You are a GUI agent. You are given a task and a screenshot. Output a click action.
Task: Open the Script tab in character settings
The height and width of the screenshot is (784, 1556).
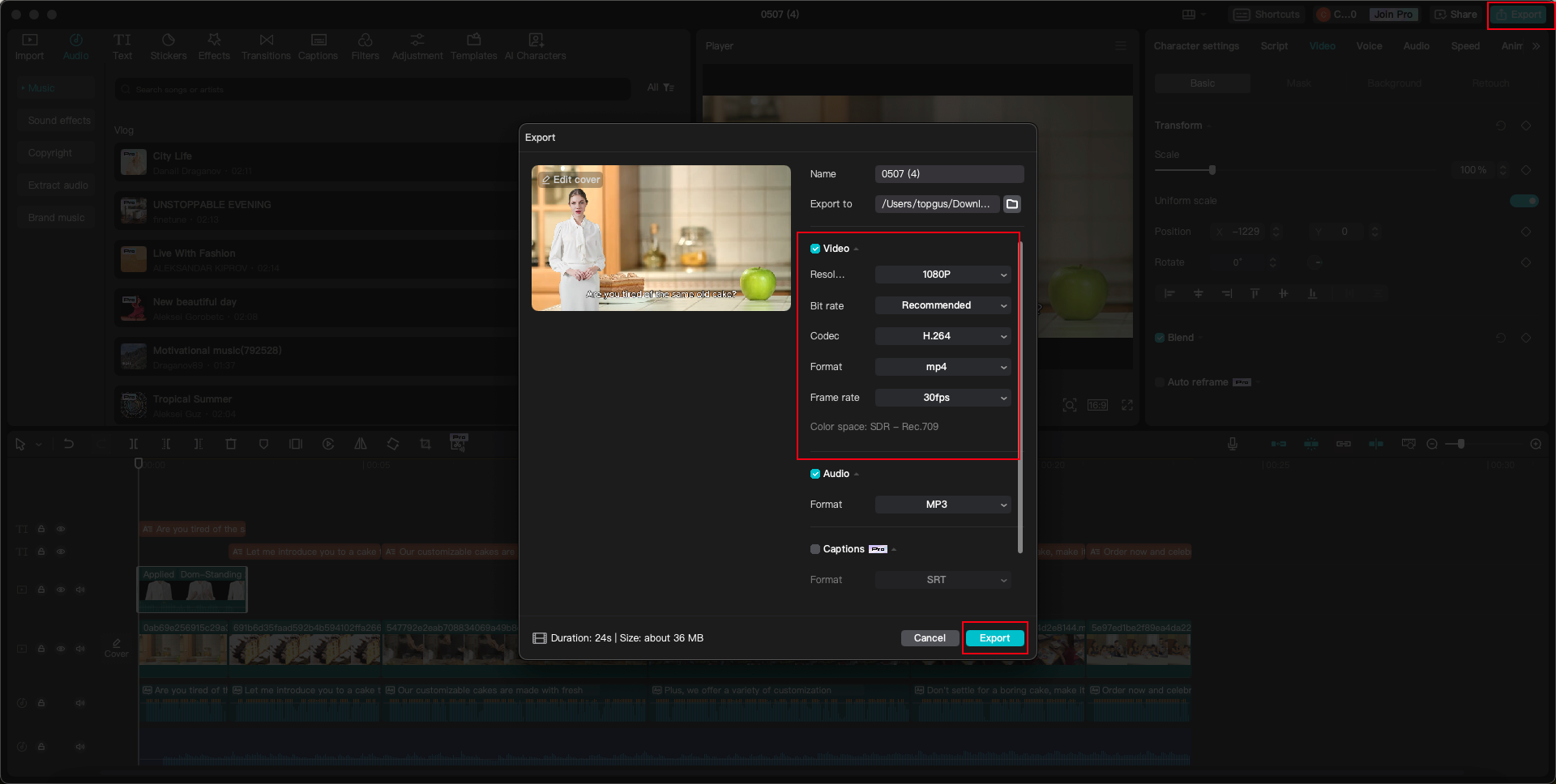(x=1274, y=45)
